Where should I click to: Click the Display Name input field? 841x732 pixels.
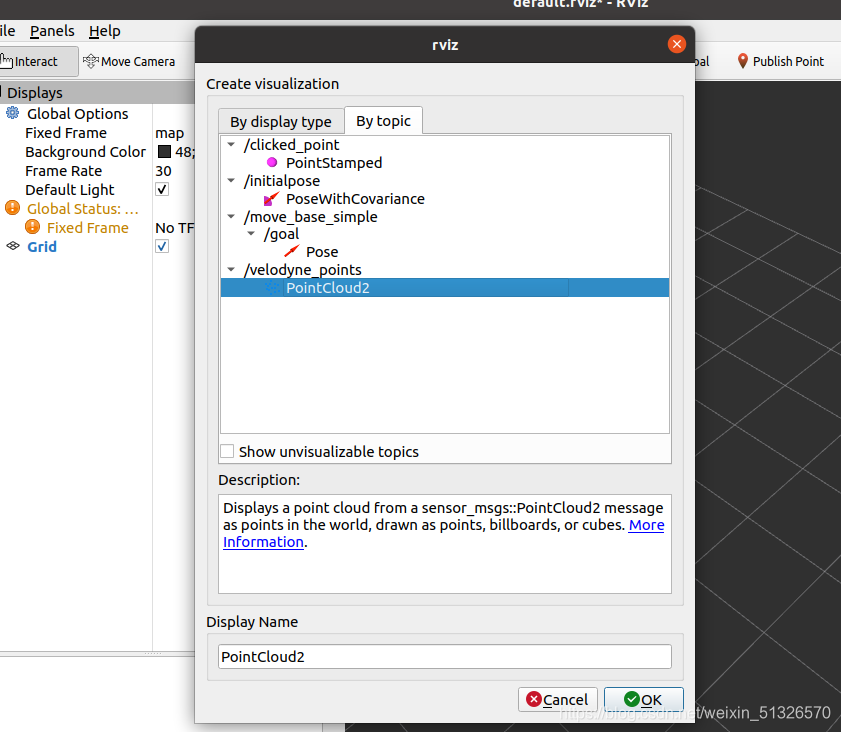(445, 656)
